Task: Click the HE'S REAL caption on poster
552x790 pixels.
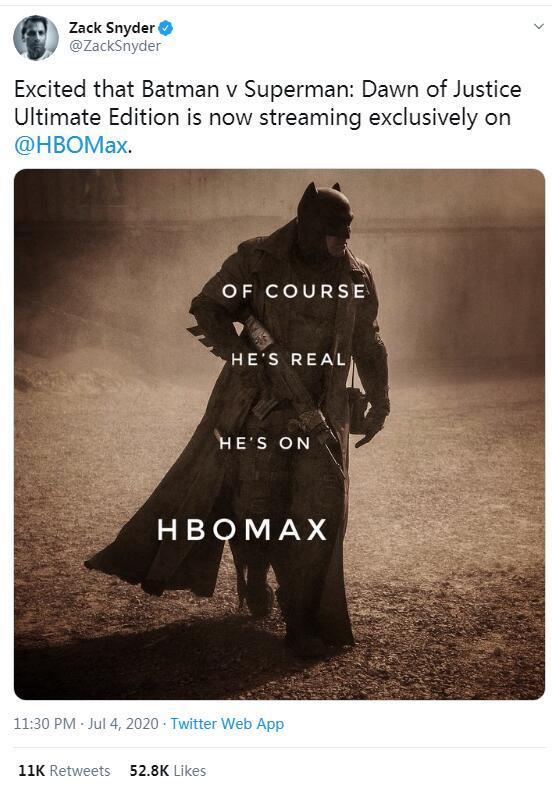Action: tap(289, 359)
